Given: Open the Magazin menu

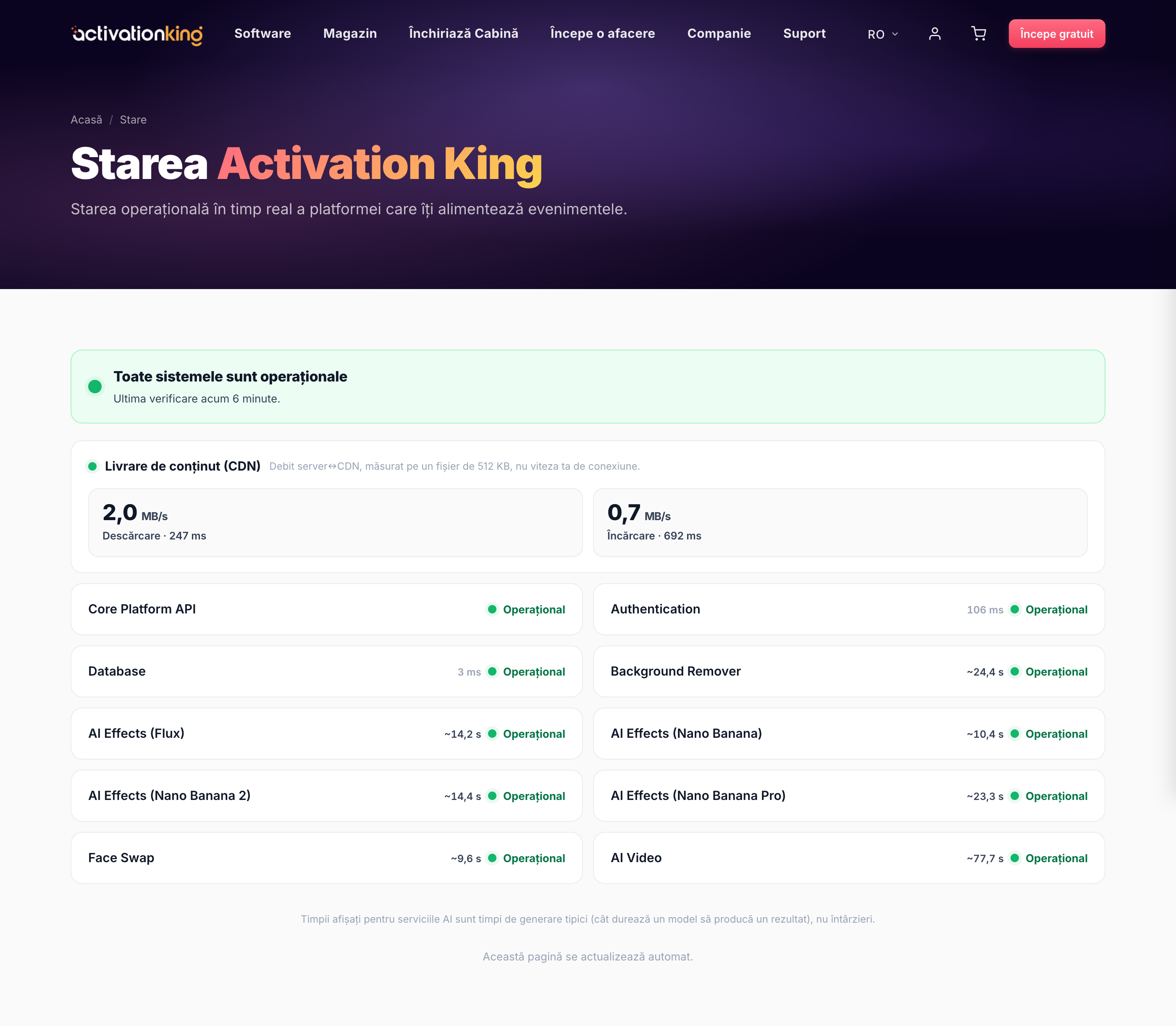Looking at the screenshot, I should tap(350, 33).
